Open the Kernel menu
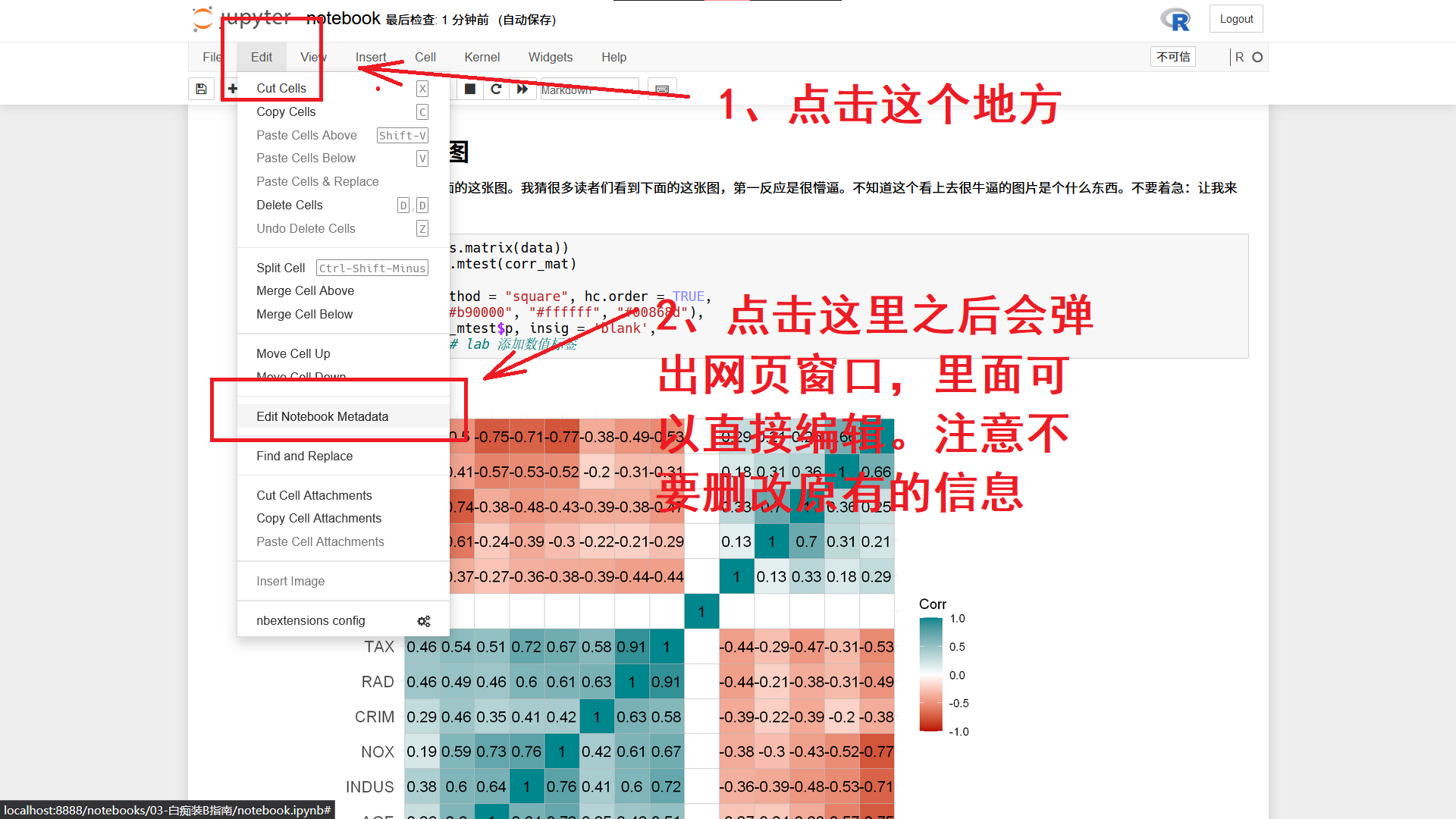Screen dimensions: 1456x819 482,57
